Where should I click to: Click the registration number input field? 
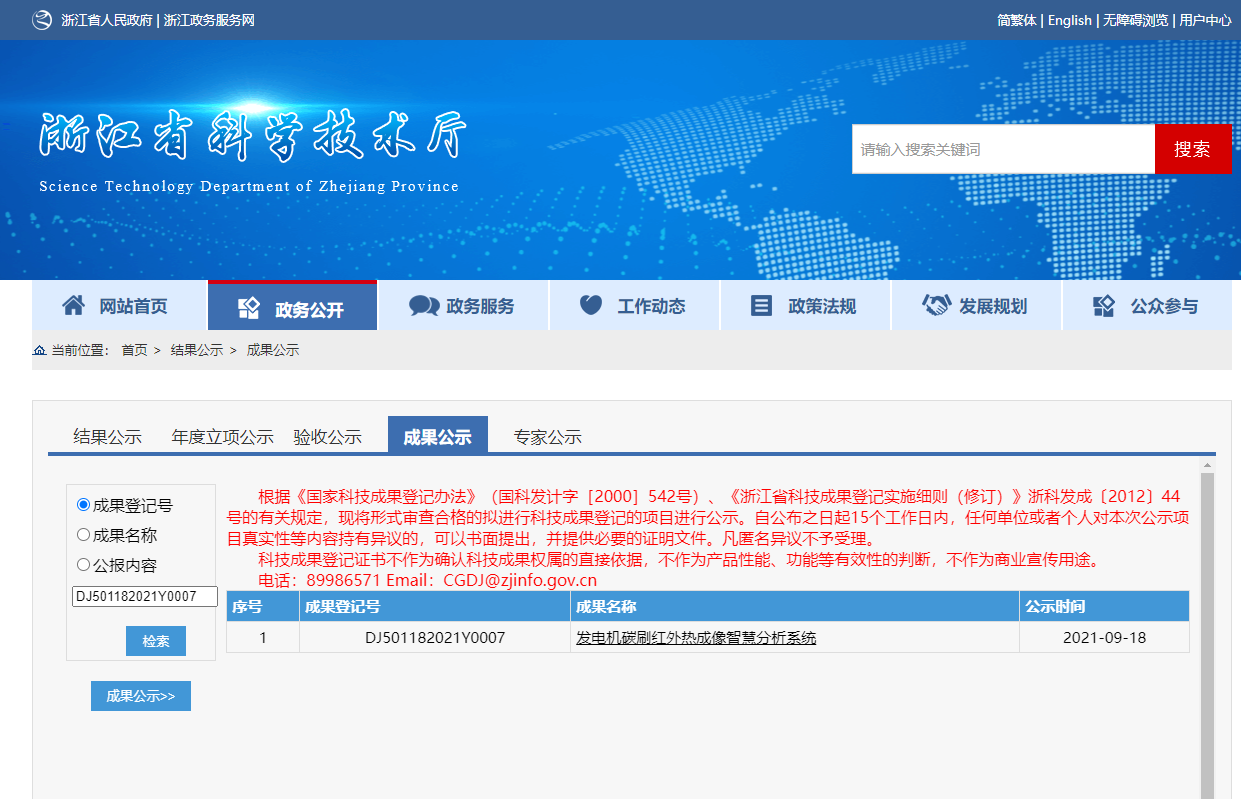tap(145, 596)
